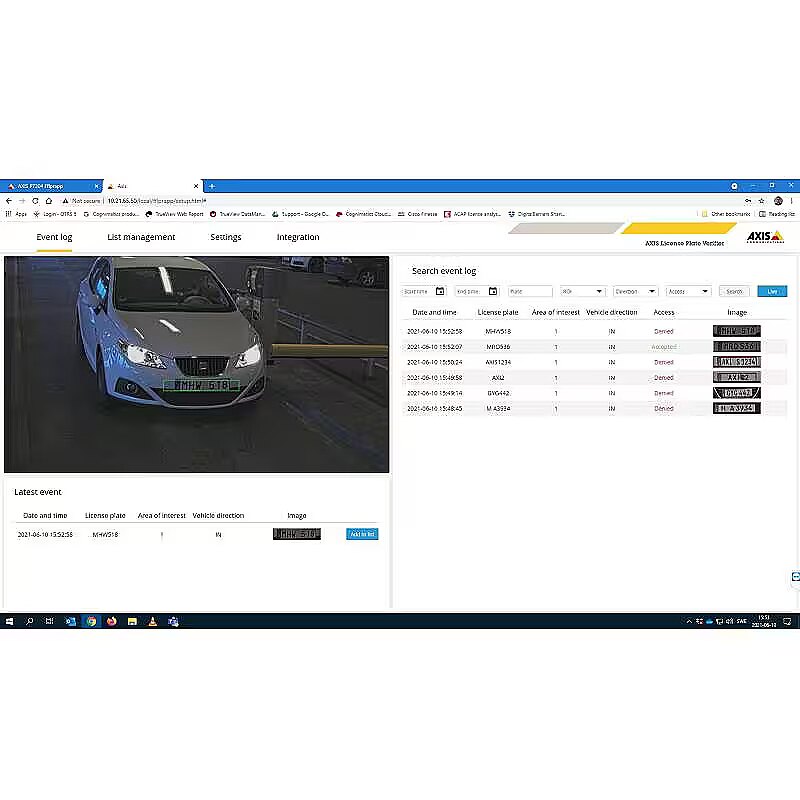Image resolution: width=800 pixels, height=800 pixels.
Task: Open the Integration tab
Action: pyautogui.click(x=298, y=237)
